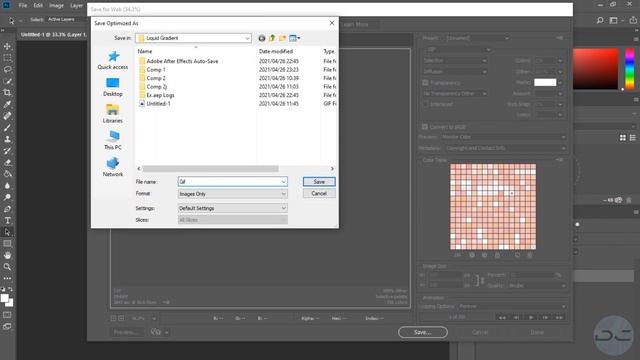Screen dimensions: 640x360
Task: Select the Brush tool
Action: tap(7, 127)
